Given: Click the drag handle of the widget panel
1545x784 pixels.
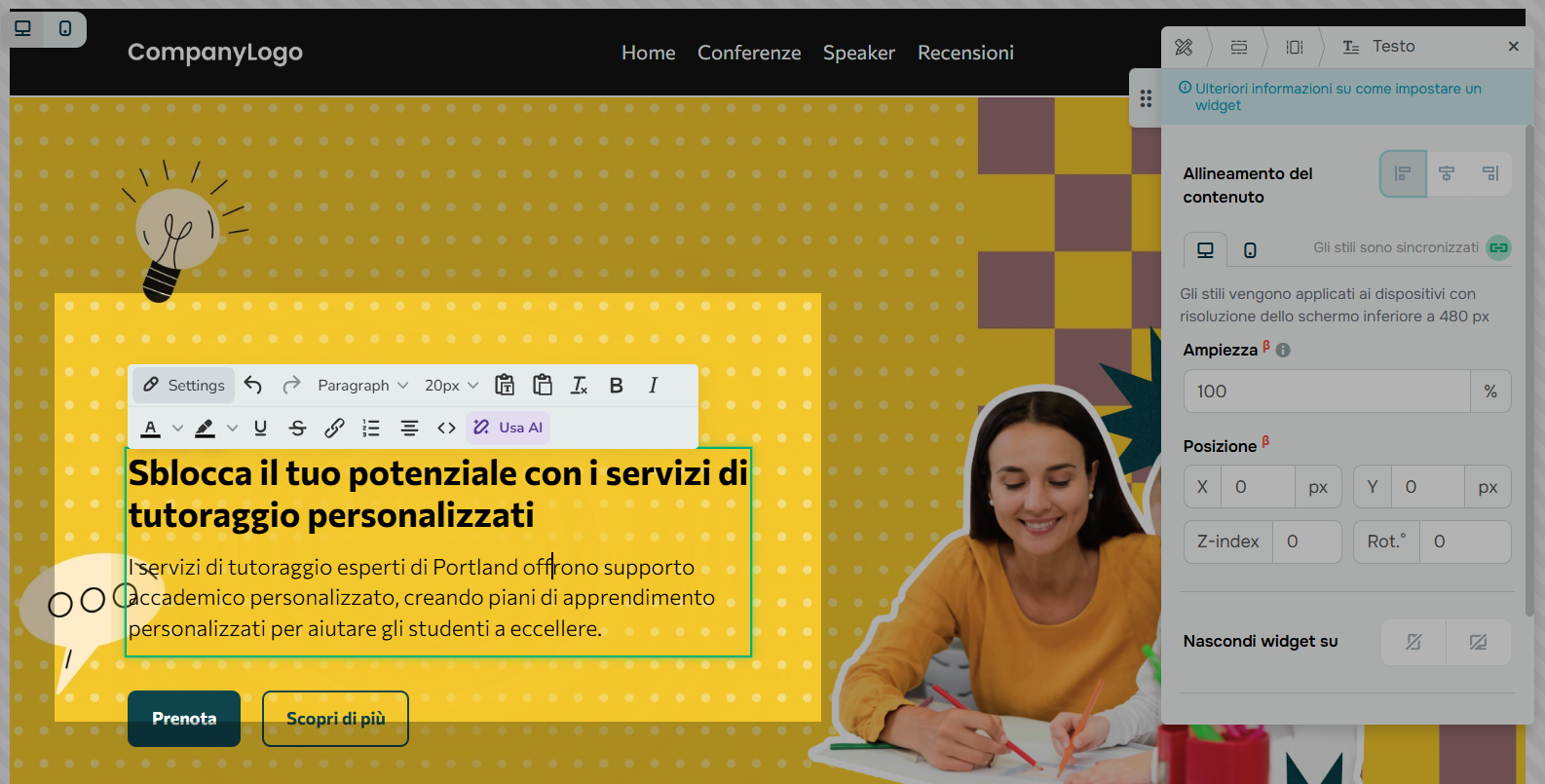Looking at the screenshot, I should pyautogui.click(x=1146, y=98).
